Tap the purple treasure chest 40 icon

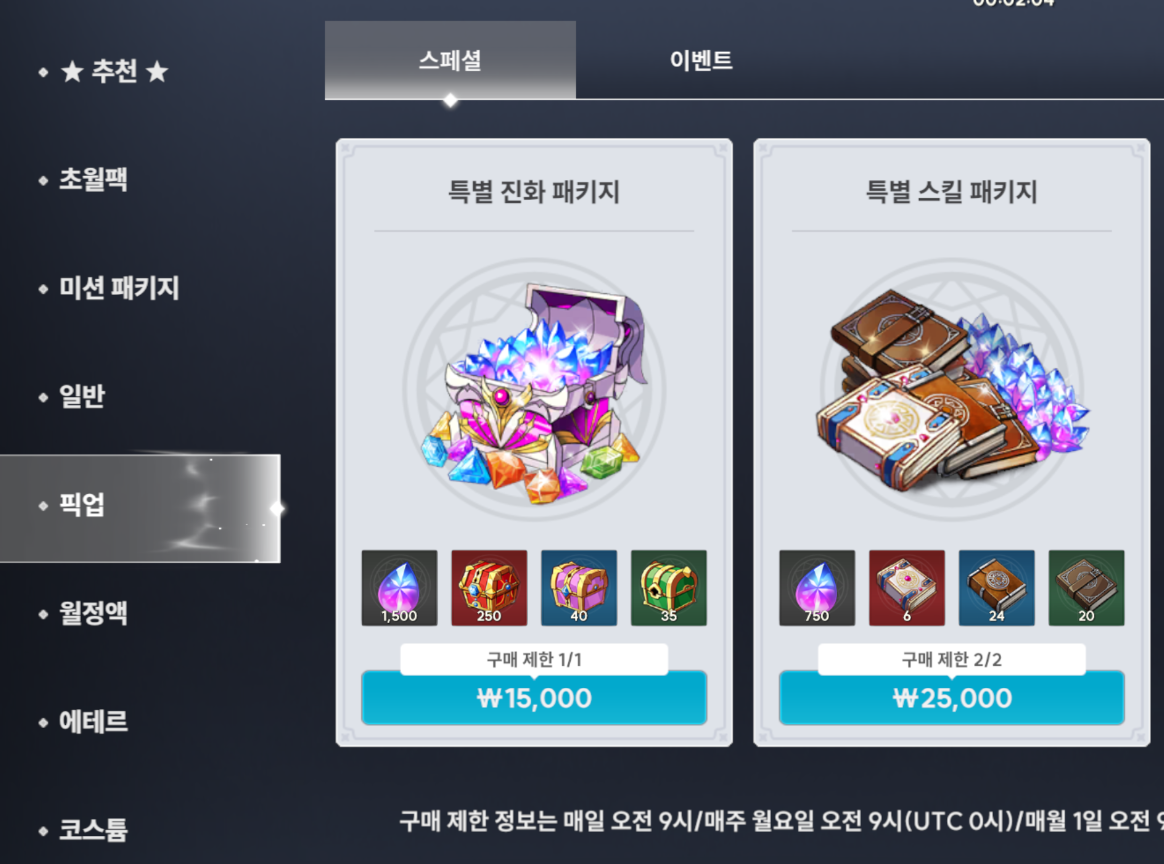click(579, 588)
